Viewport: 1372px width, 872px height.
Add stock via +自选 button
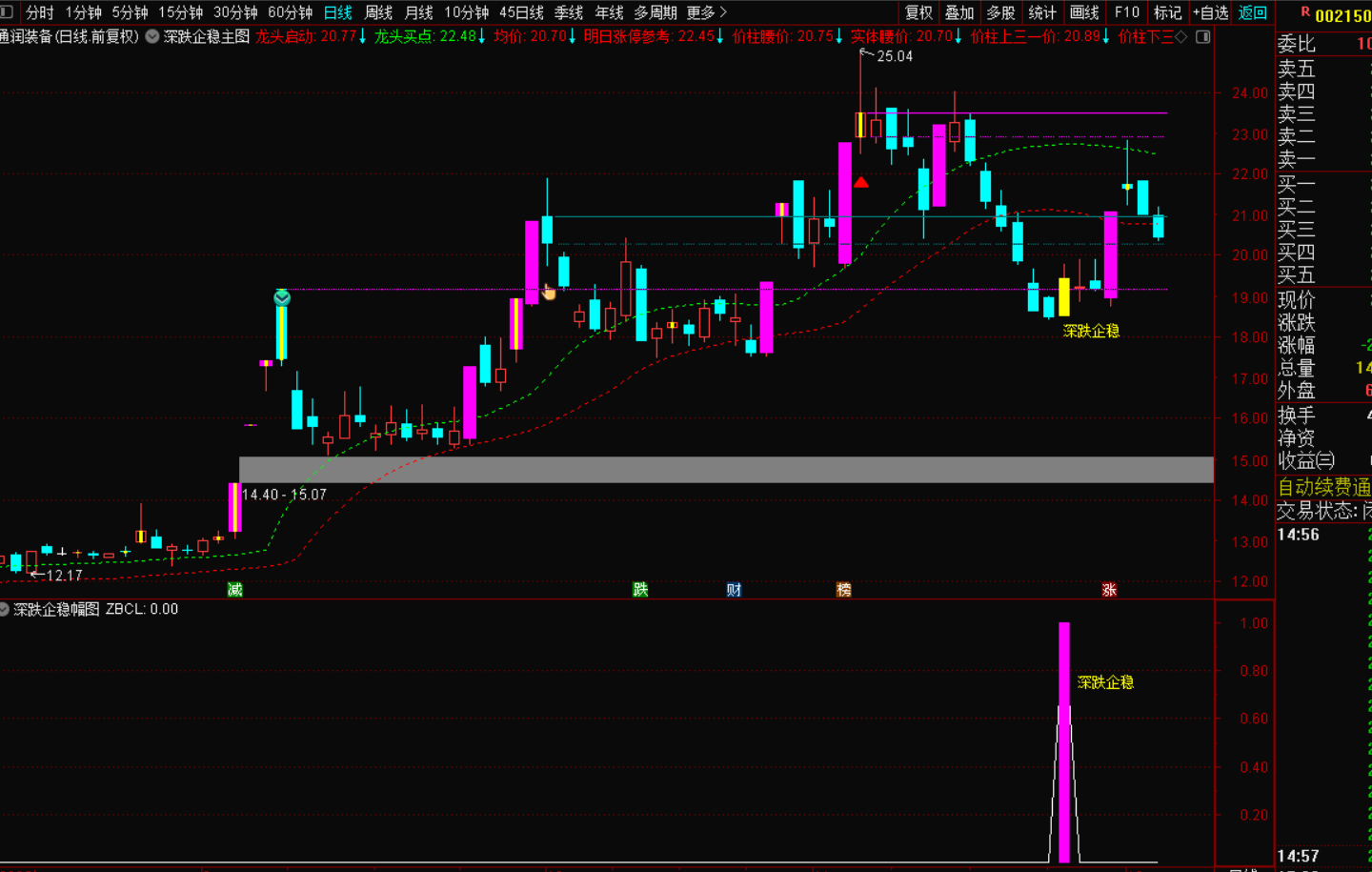1210,12
